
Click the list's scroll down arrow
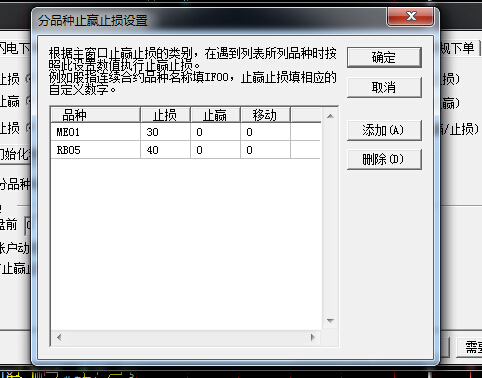click(330, 321)
